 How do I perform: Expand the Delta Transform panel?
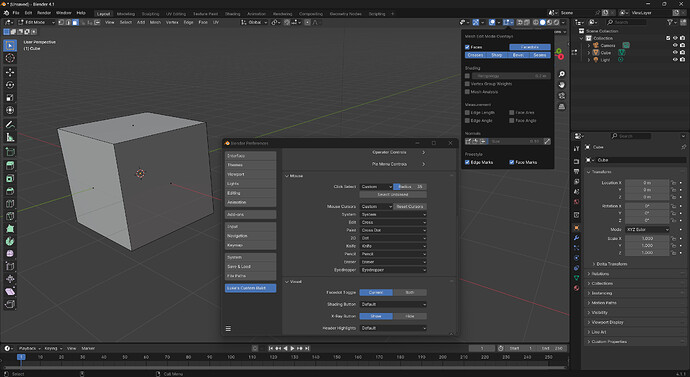pos(611,264)
